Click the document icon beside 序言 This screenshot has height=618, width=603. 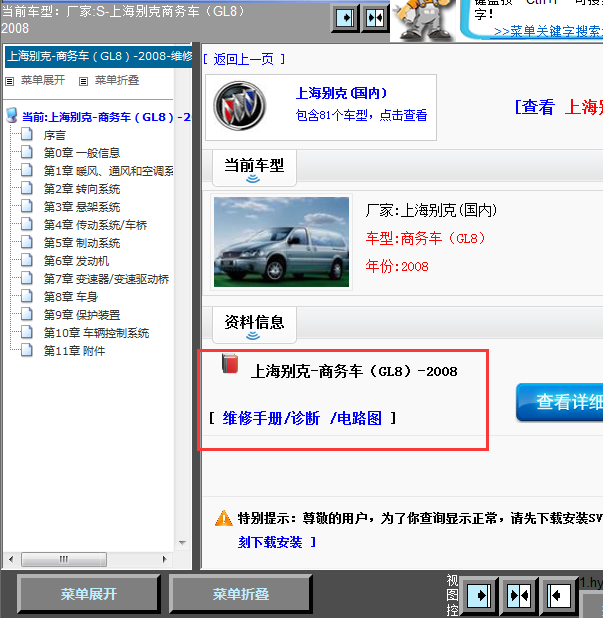pyautogui.click(x=27, y=134)
